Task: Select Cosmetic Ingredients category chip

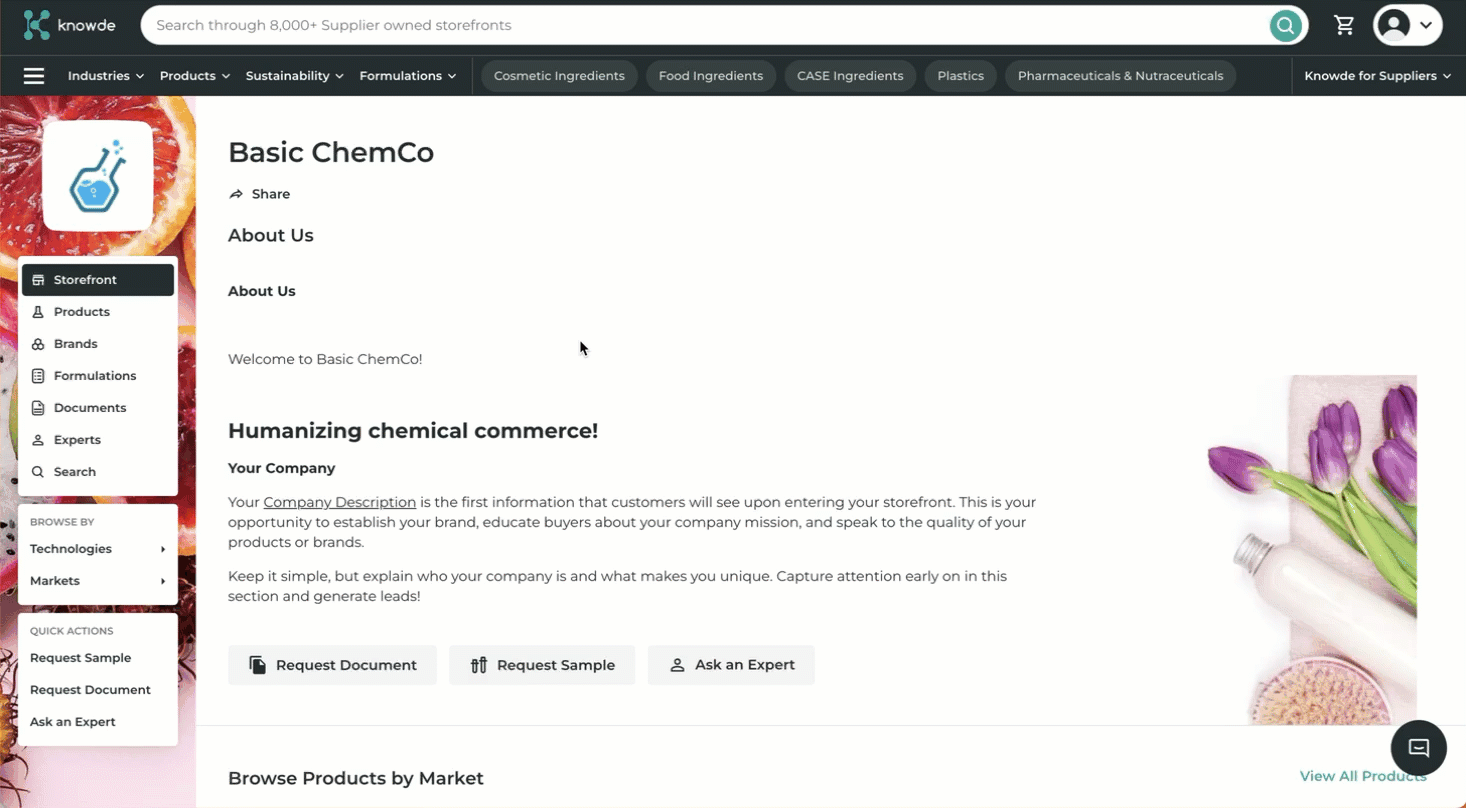Action: click(x=559, y=76)
